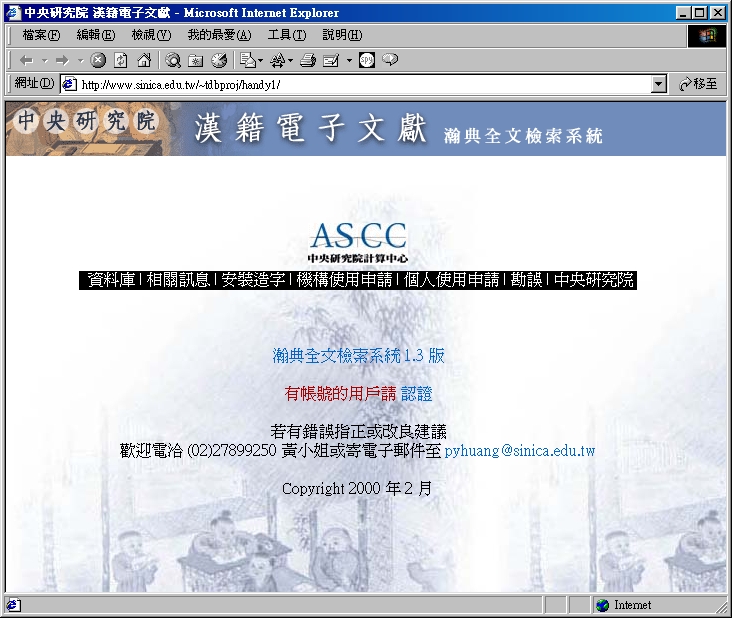Click the 中央研究院 banner logo
This screenshot has height=618, width=732.
[86, 122]
